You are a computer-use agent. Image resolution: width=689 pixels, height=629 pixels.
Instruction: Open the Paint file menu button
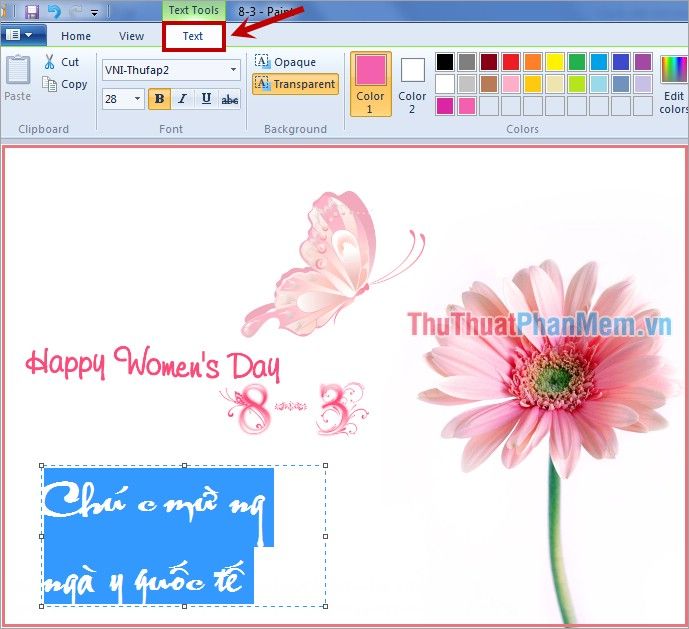pos(22,35)
